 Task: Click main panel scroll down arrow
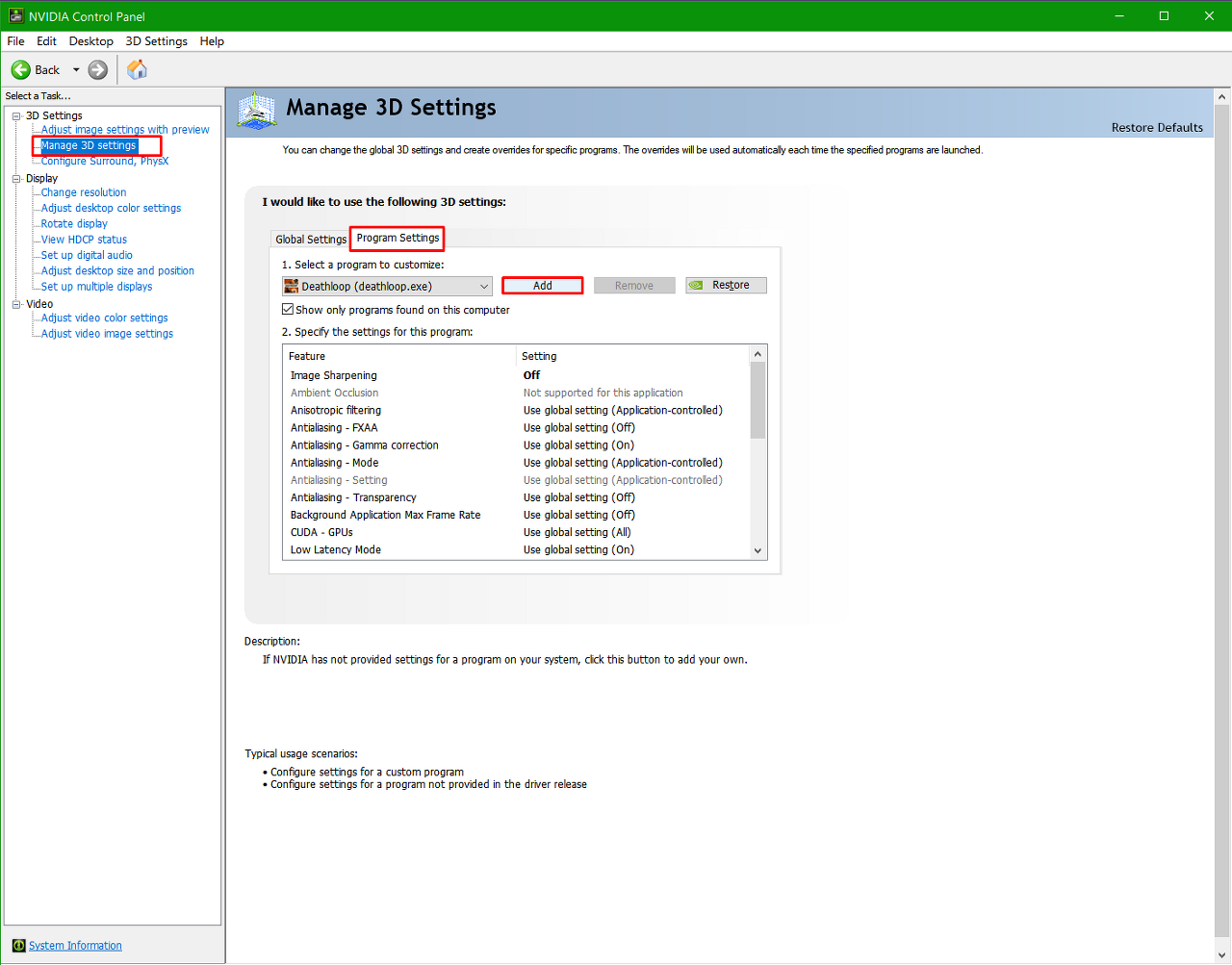1222,955
